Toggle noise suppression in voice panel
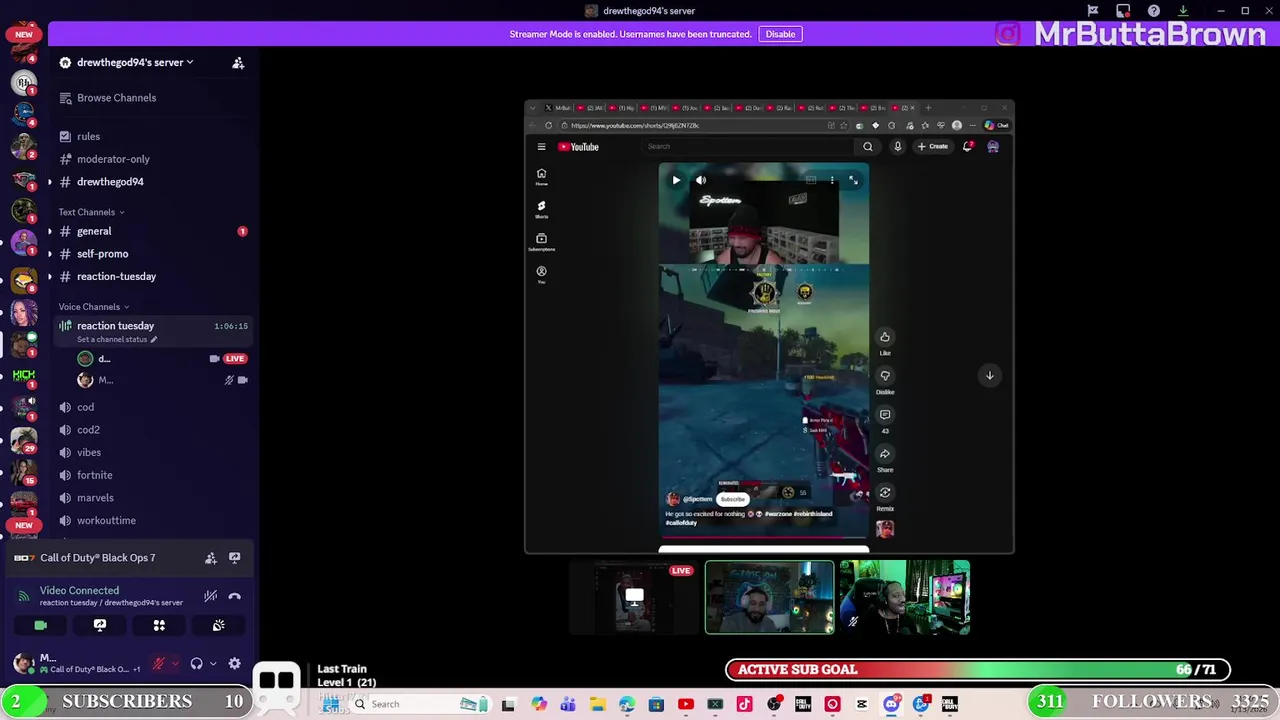 (211, 596)
